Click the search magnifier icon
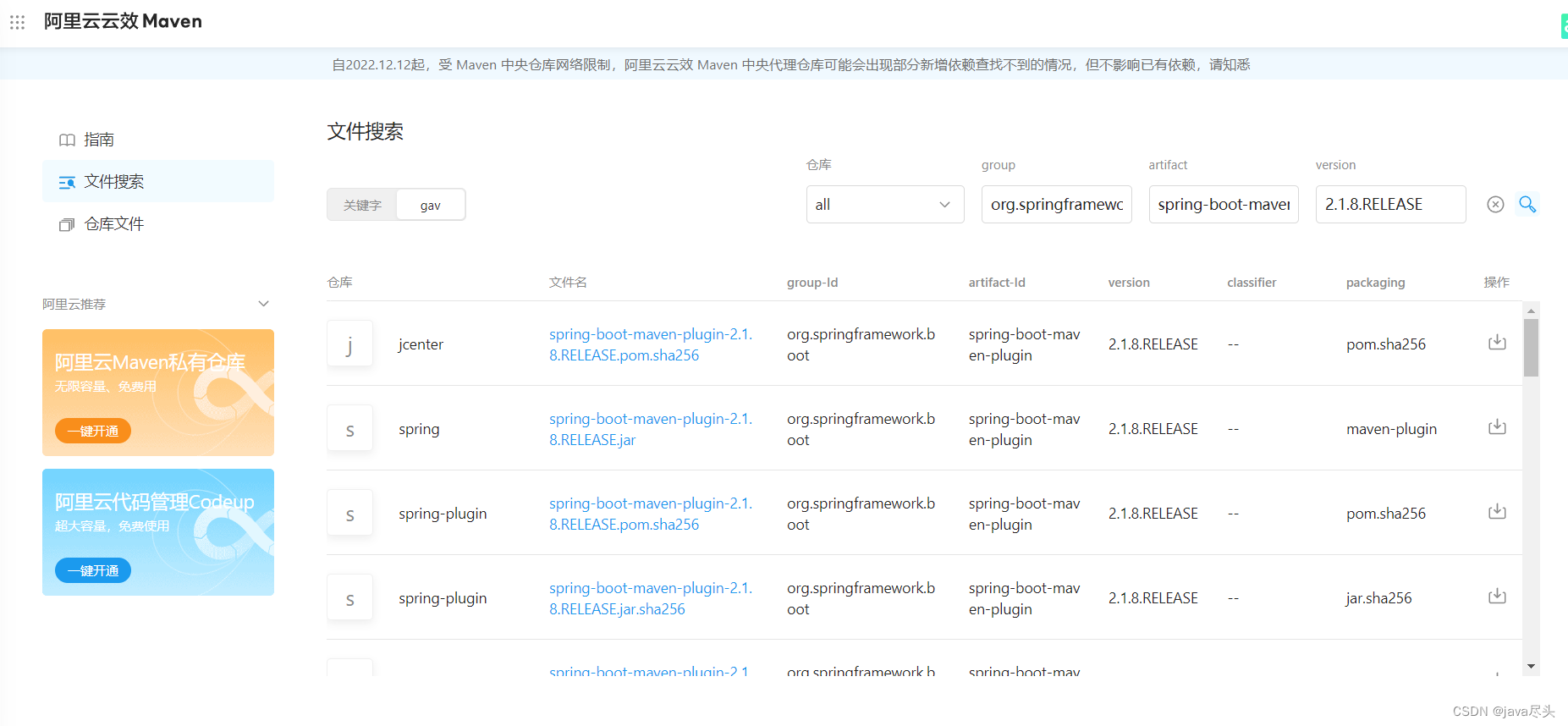Screen dimensions: 1568x726 coord(1527,204)
